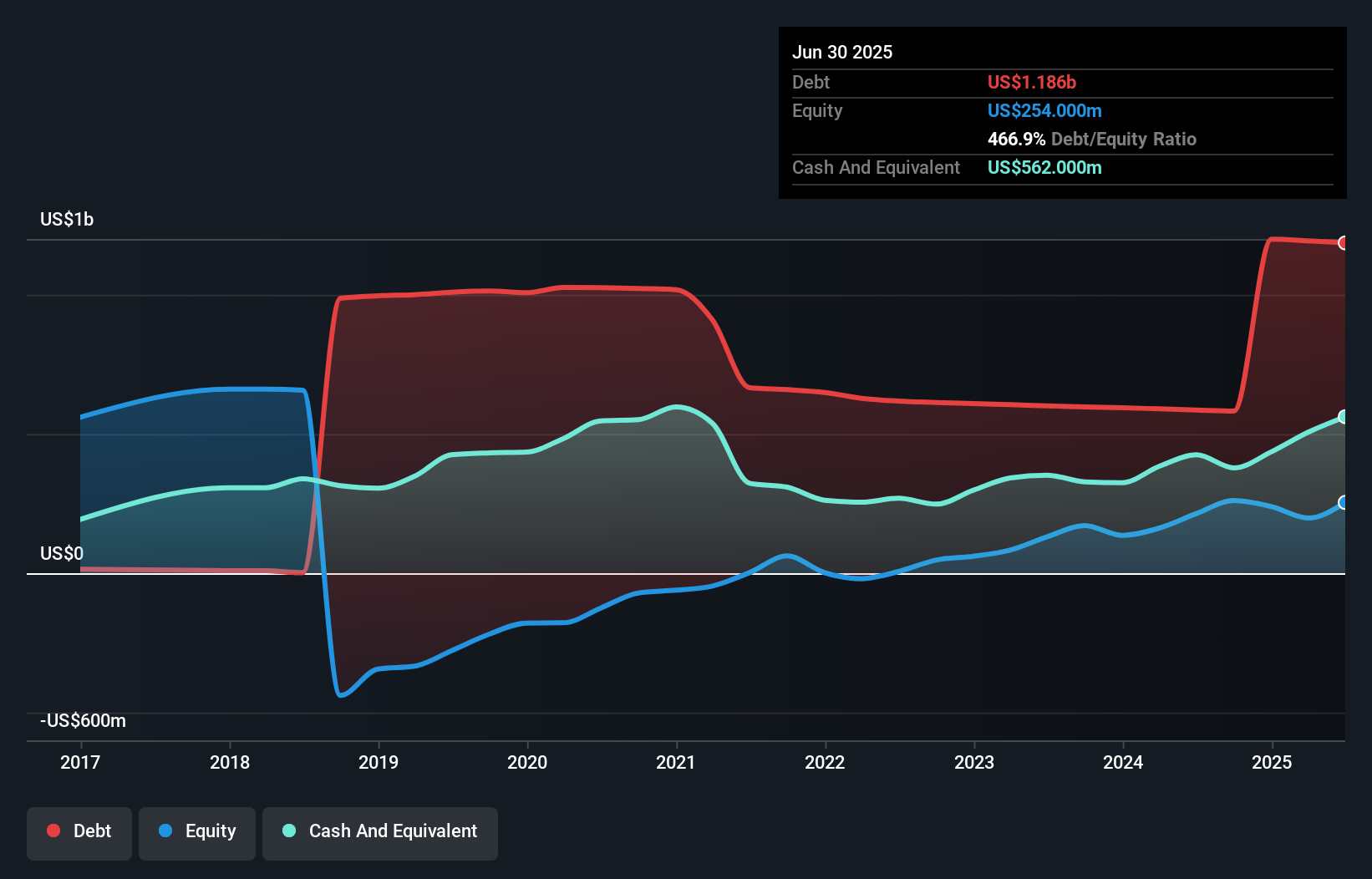The width and height of the screenshot is (1372, 879).
Task: Click the 2019 x-axis label
Action: (x=379, y=762)
